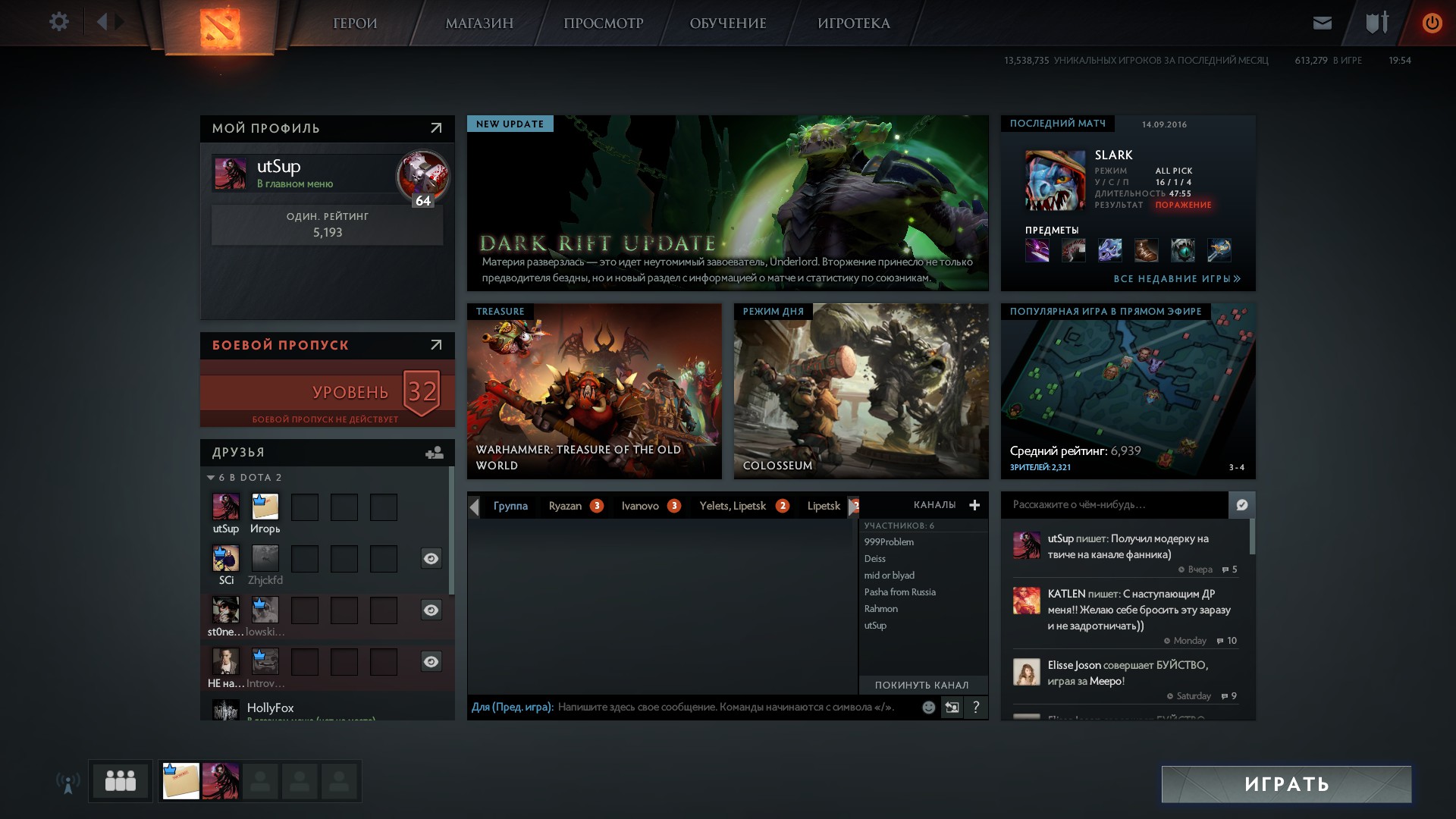1456x819 pixels.
Task: Collapse the '6 в Dota 2' friends group
Action: [211, 478]
